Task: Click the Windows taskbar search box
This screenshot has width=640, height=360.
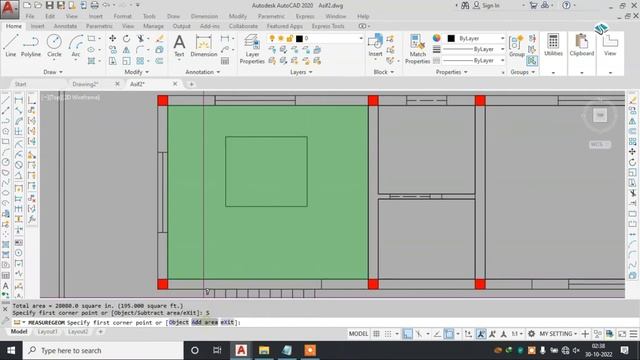Action: [x=103, y=351]
